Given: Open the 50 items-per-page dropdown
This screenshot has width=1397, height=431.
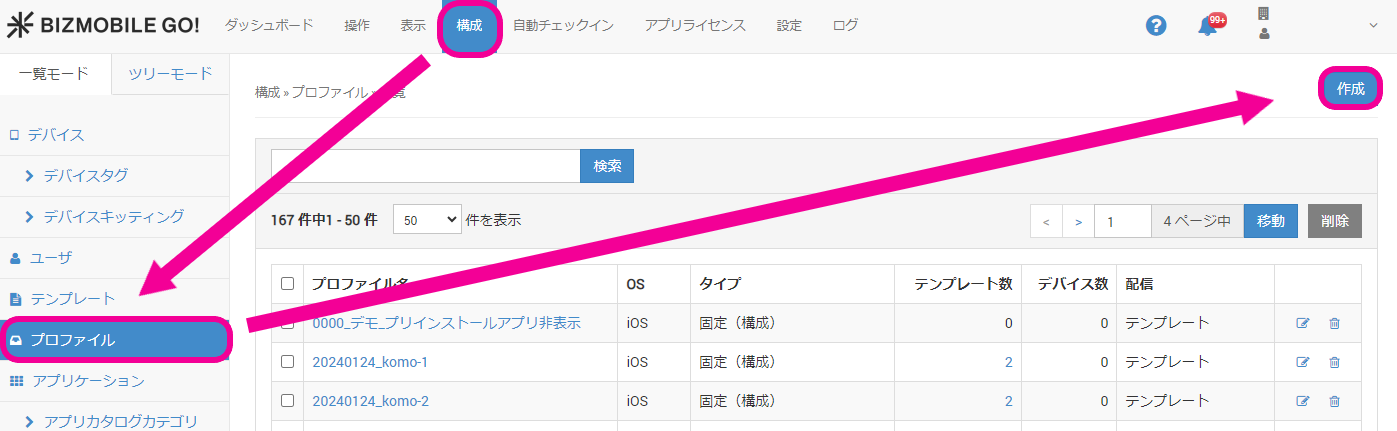Looking at the screenshot, I should (x=427, y=220).
